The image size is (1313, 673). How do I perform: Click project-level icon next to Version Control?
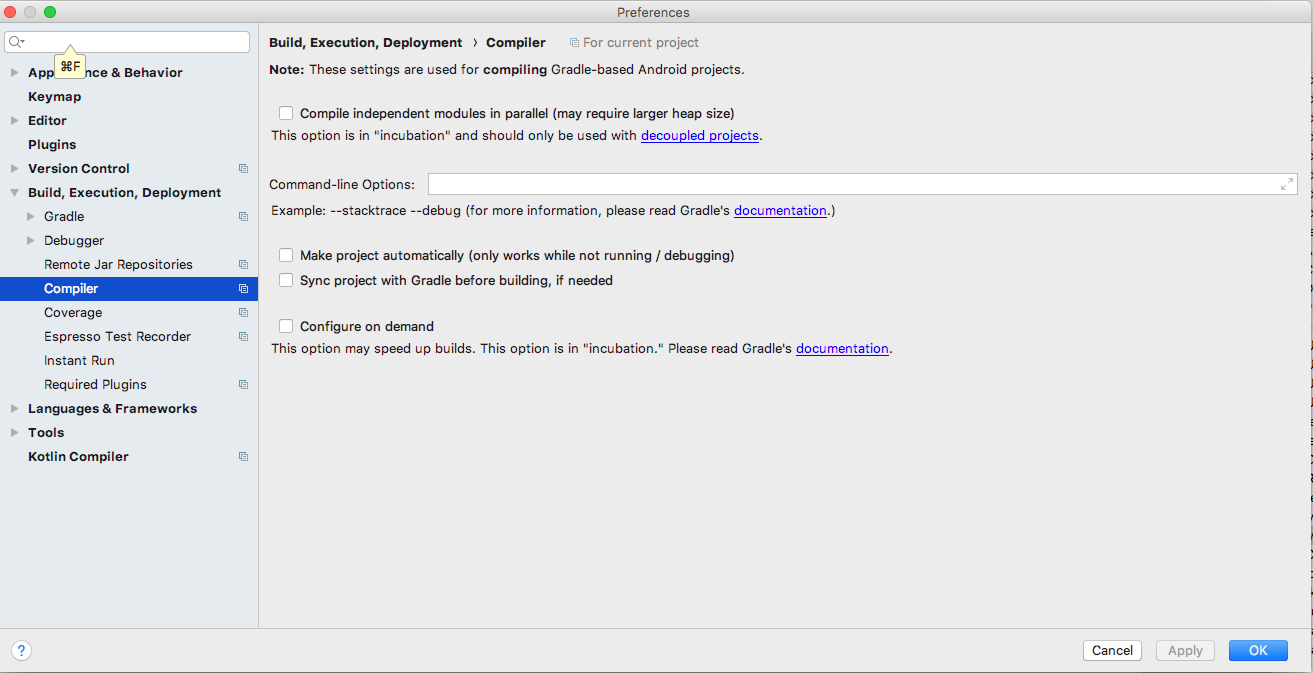point(243,169)
